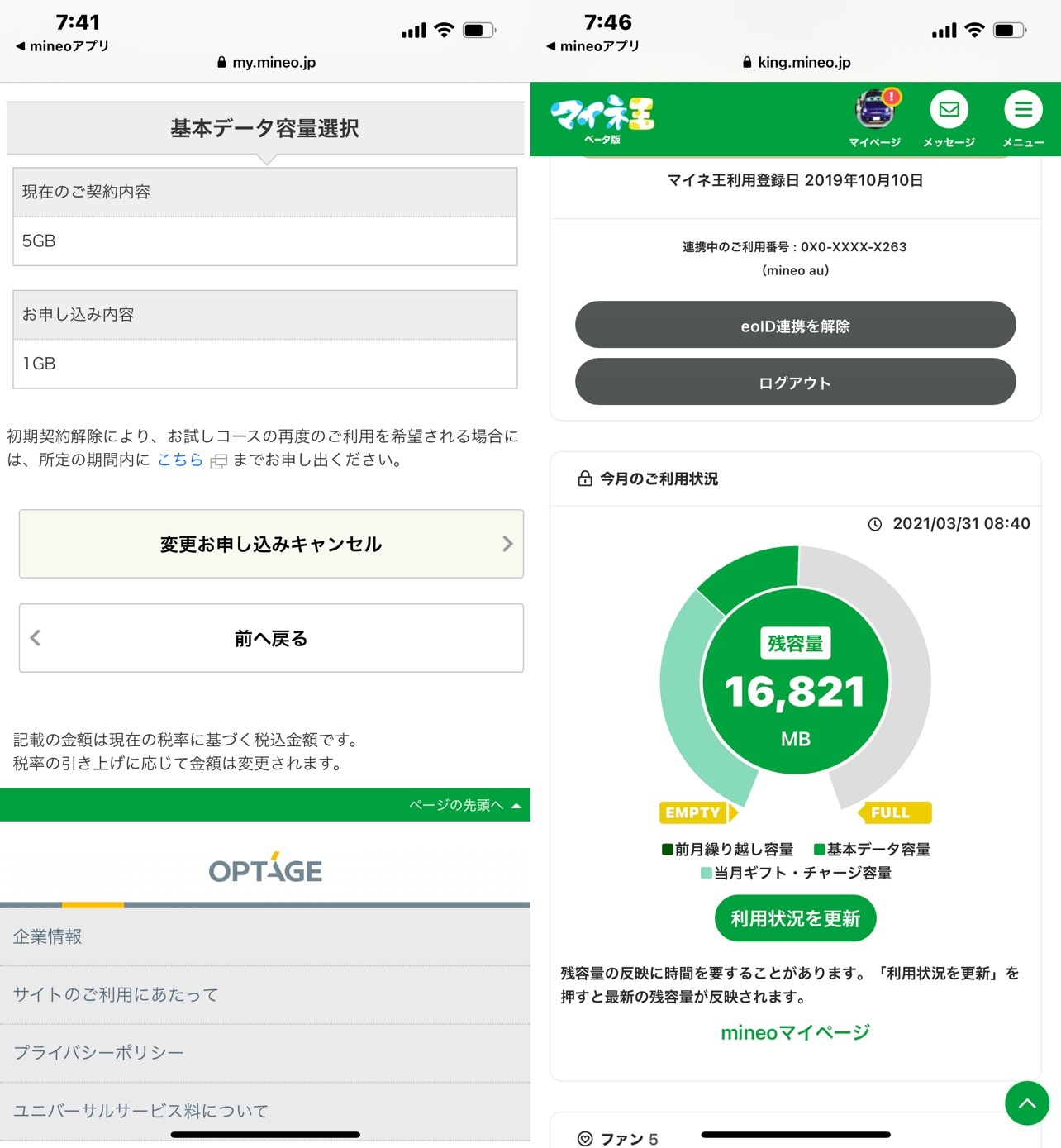The height and width of the screenshot is (1148, 1061).
Task: Jump up via ページの先頭へ
Action: [465, 805]
